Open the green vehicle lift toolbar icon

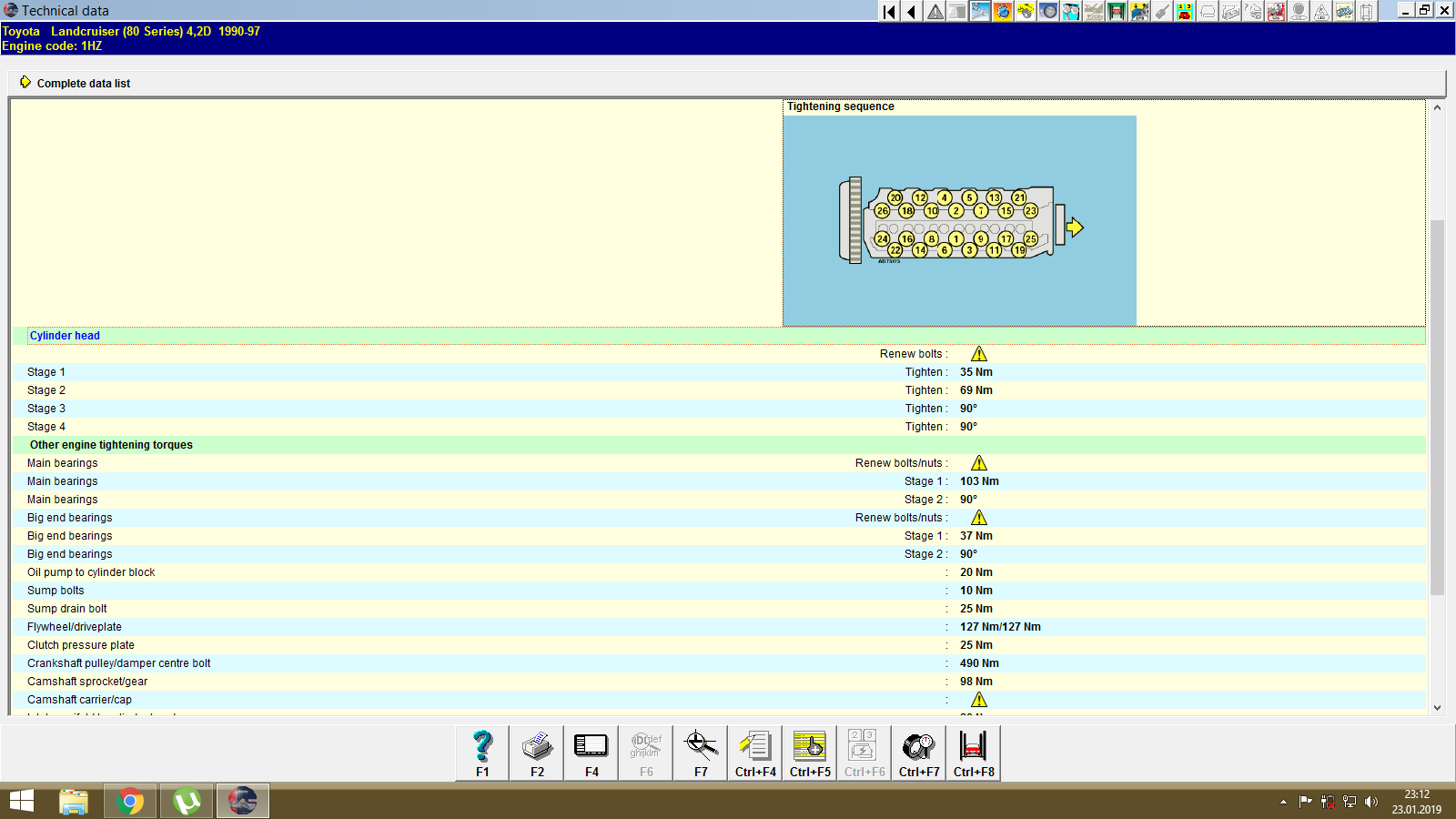click(x=1117, y=11)
